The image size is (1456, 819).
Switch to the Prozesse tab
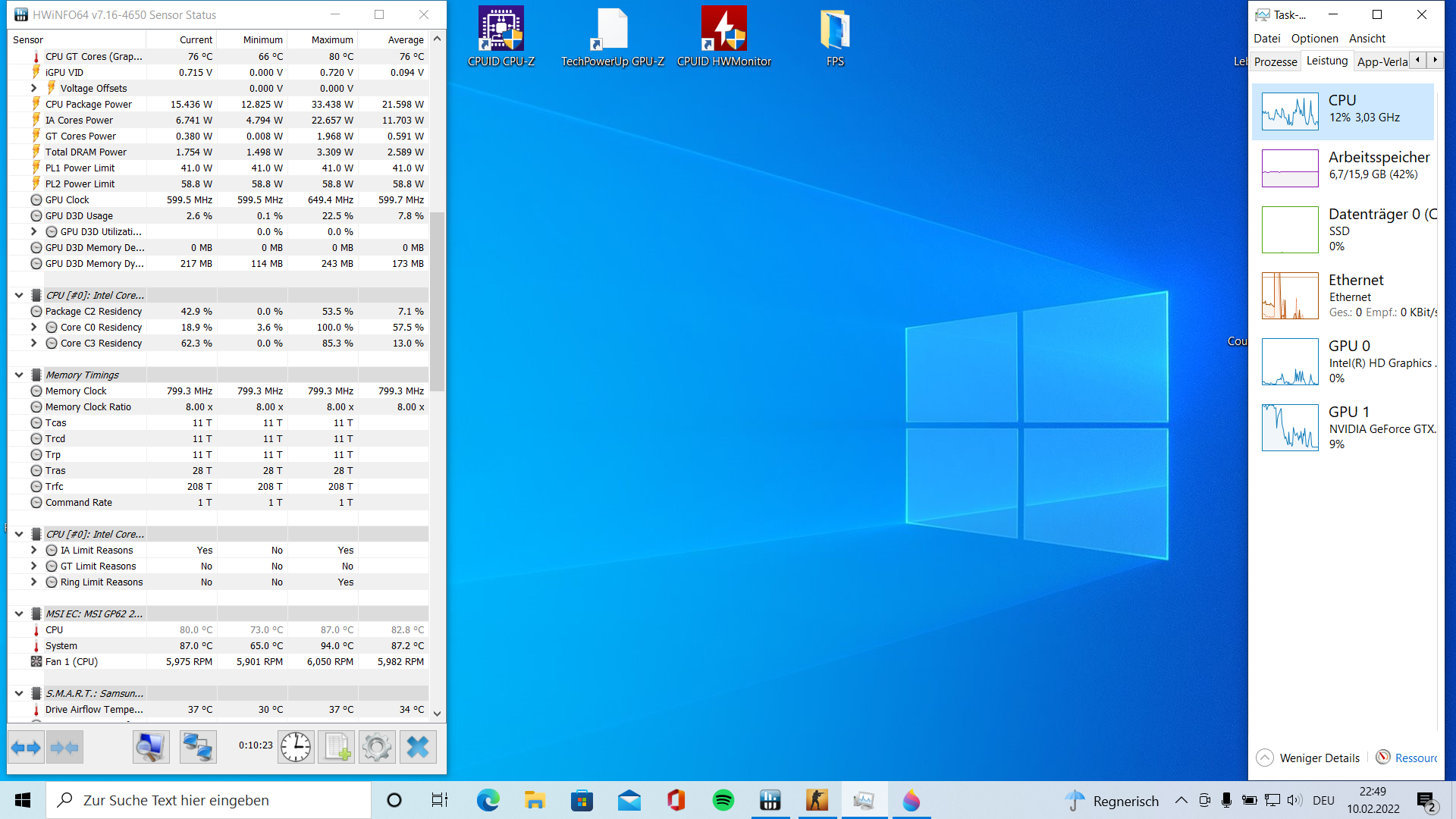click(x=1275, y=61)
